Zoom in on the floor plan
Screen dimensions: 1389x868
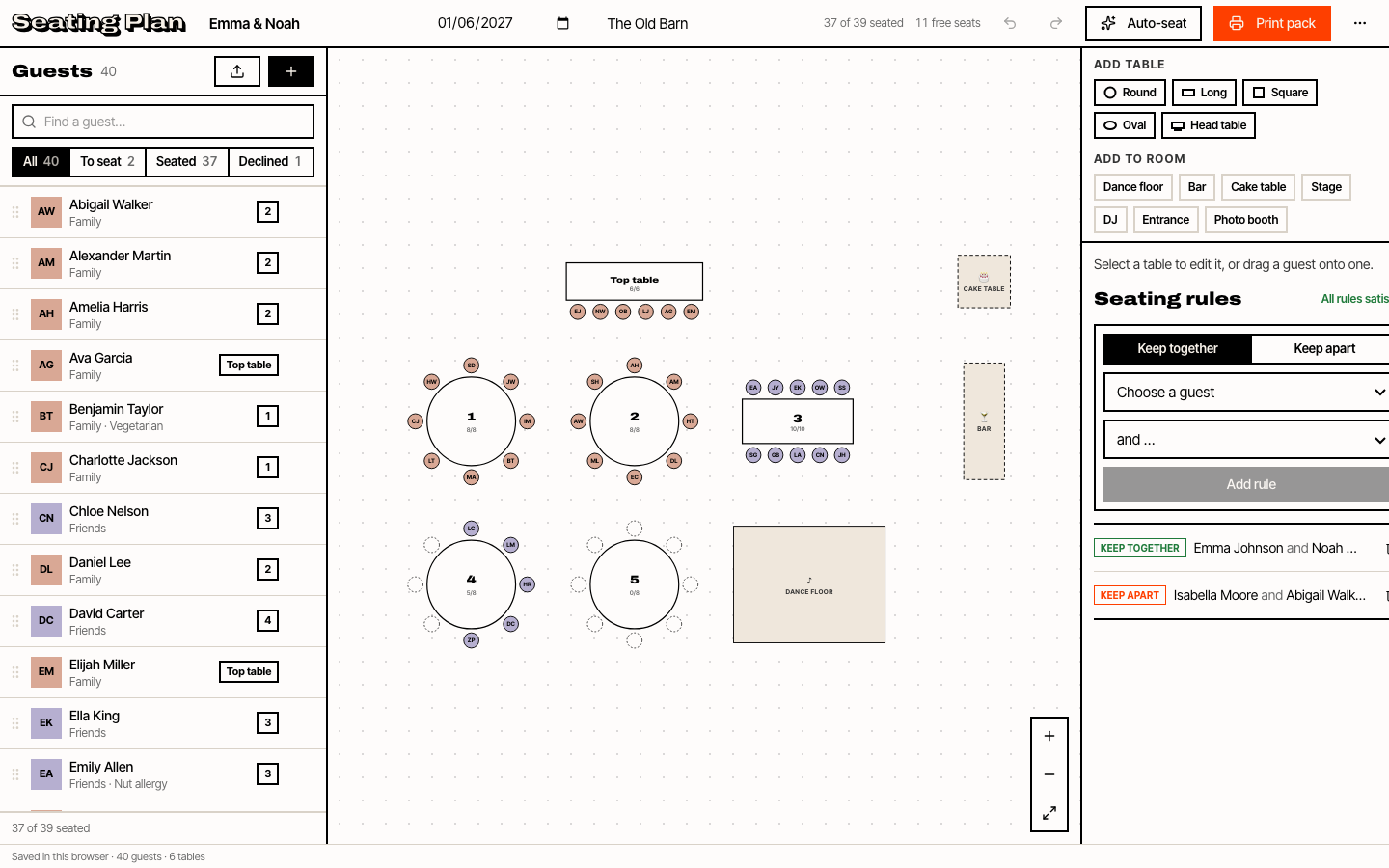point(1049,736)
